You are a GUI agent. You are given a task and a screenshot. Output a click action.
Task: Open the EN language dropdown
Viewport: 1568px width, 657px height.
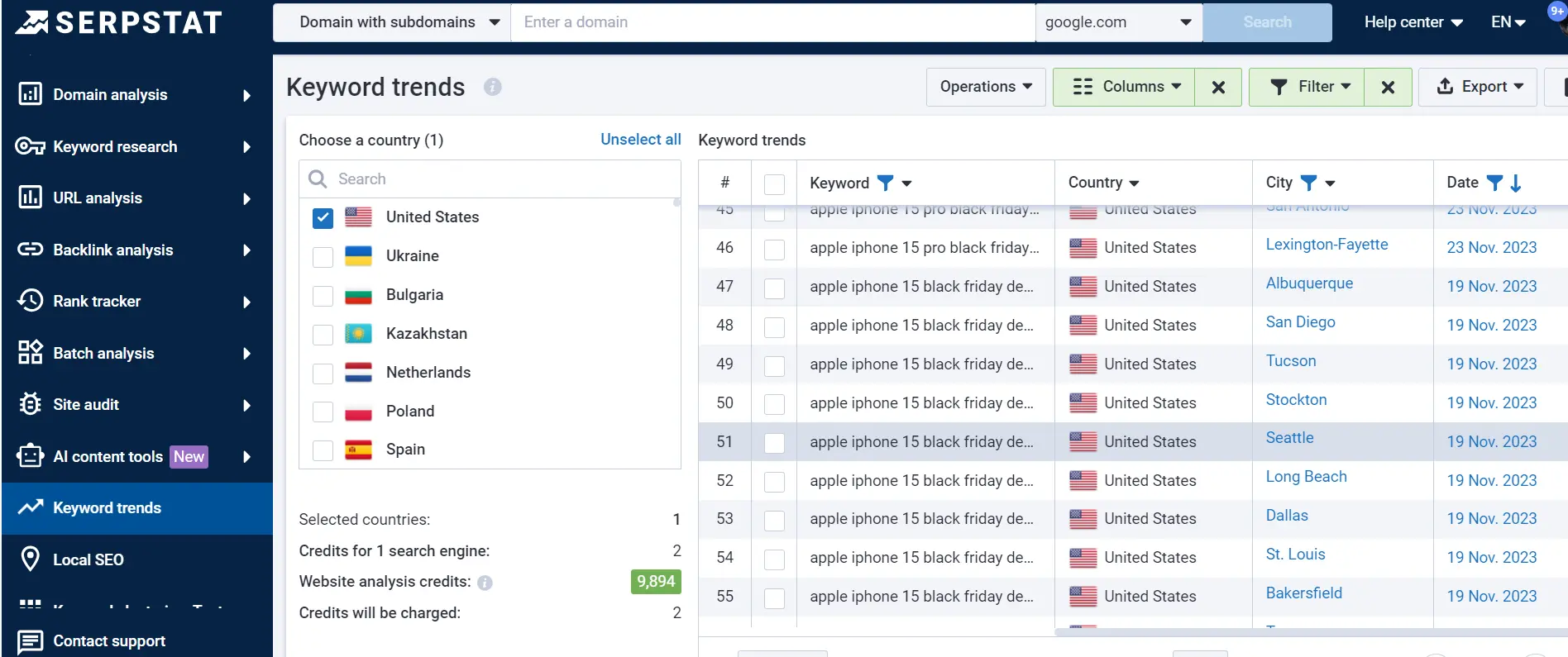1508,22
